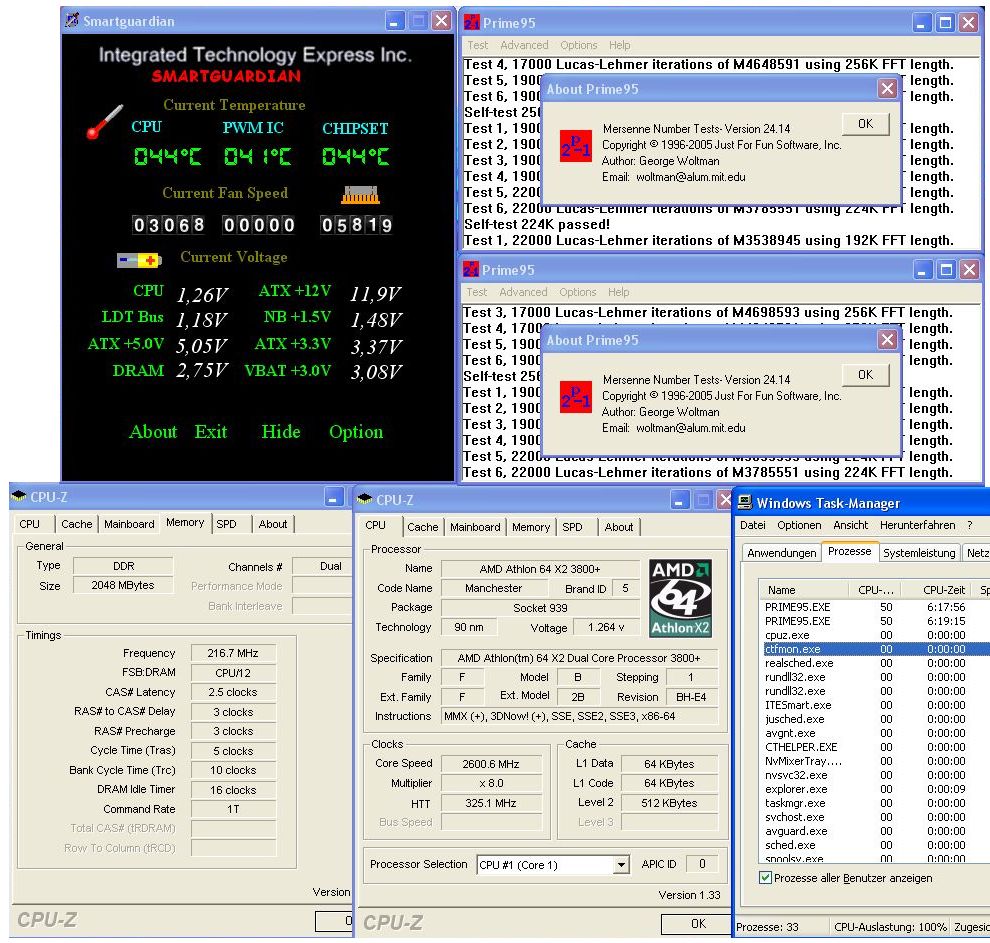The image size is (990, 943).
Task: Open Memory tab in CPU-Z processor window
Action: pyautogui.click(x=531, y=527)
